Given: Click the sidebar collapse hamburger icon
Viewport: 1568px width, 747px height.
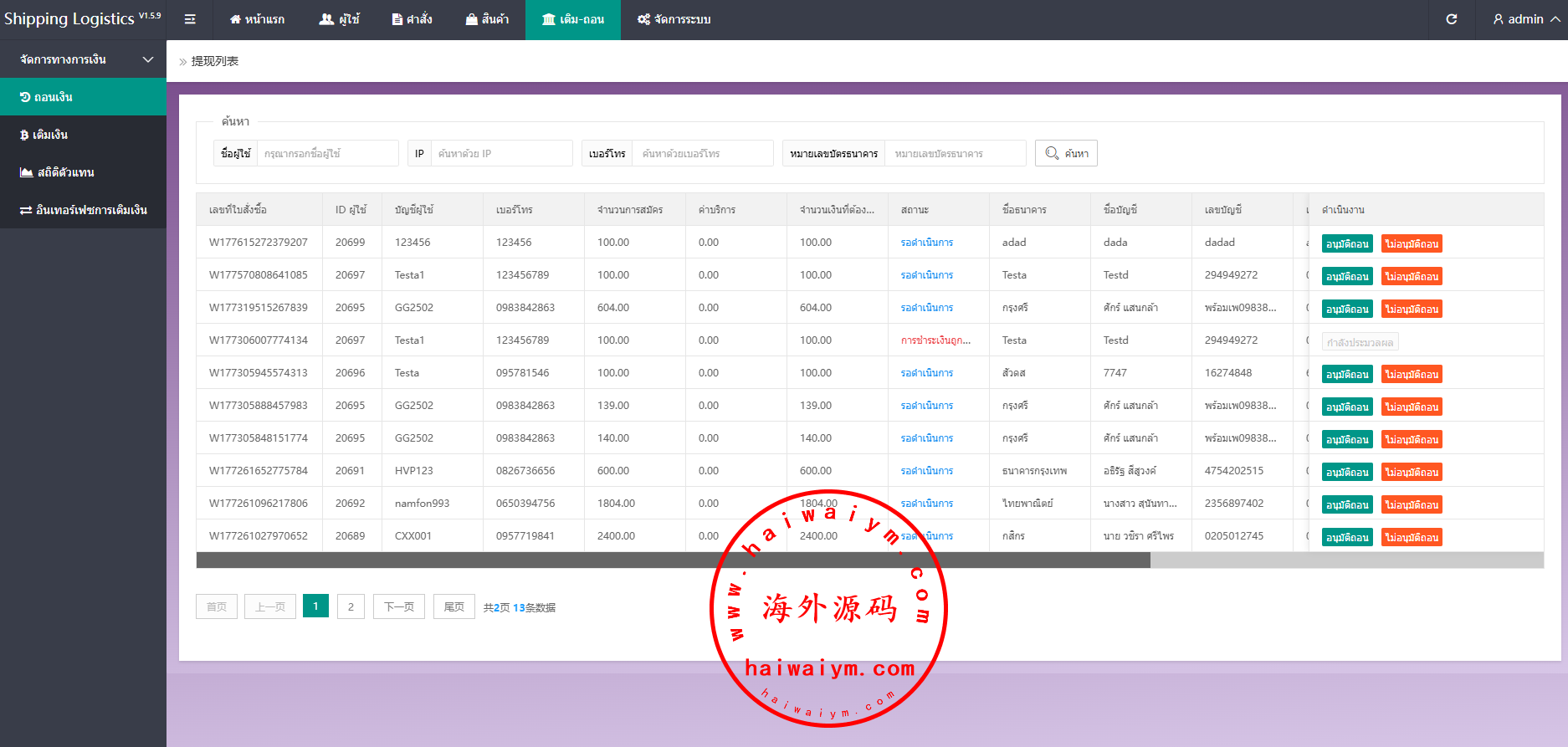Looking at the screenshot, I should [190, 19].
